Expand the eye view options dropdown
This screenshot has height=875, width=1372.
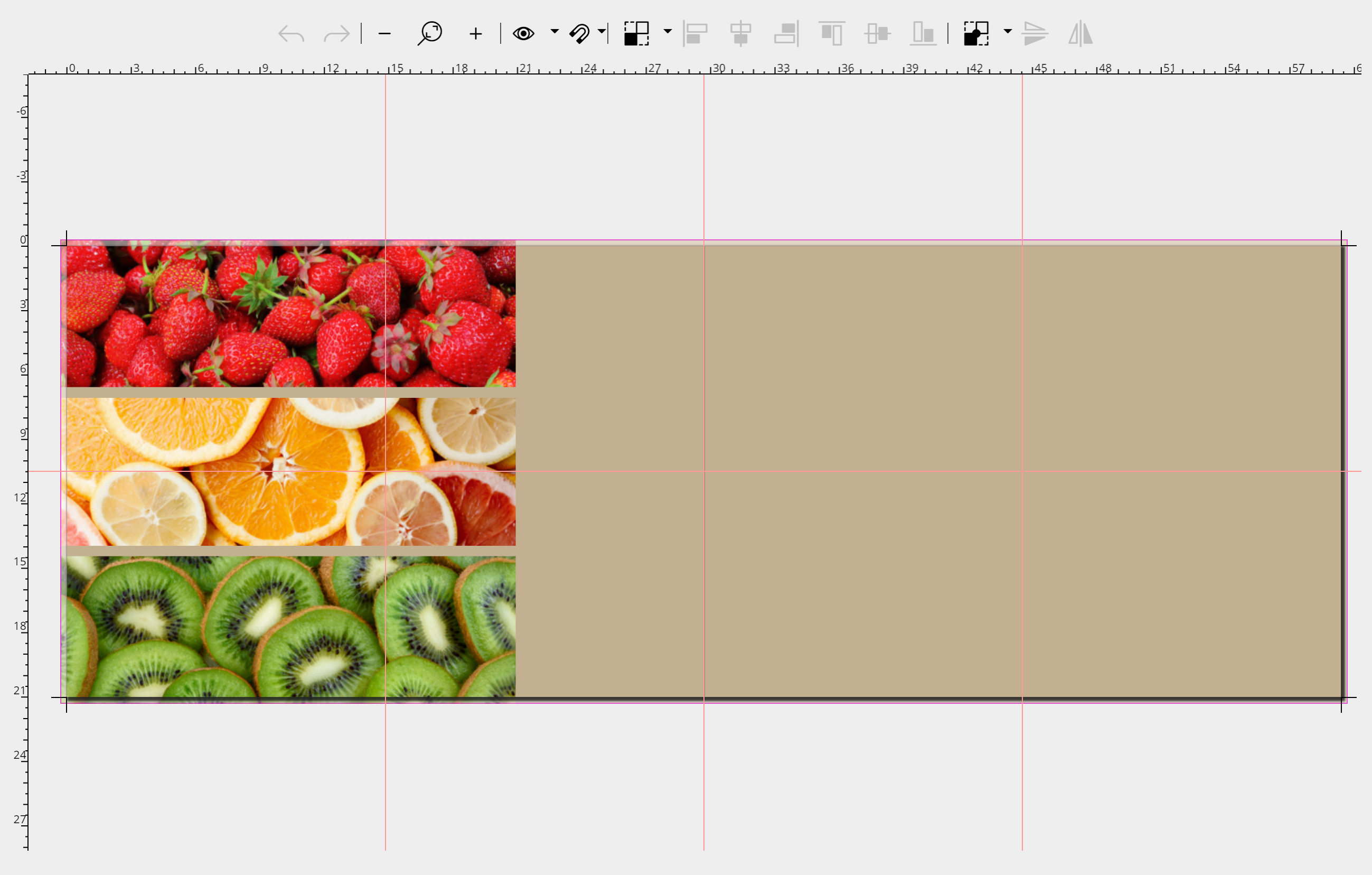pyautogui.click(x=555, y=31)
